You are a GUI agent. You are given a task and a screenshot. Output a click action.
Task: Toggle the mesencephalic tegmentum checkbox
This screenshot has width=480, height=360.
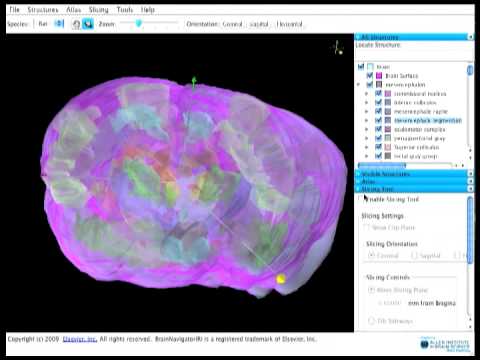pos(378,120)
